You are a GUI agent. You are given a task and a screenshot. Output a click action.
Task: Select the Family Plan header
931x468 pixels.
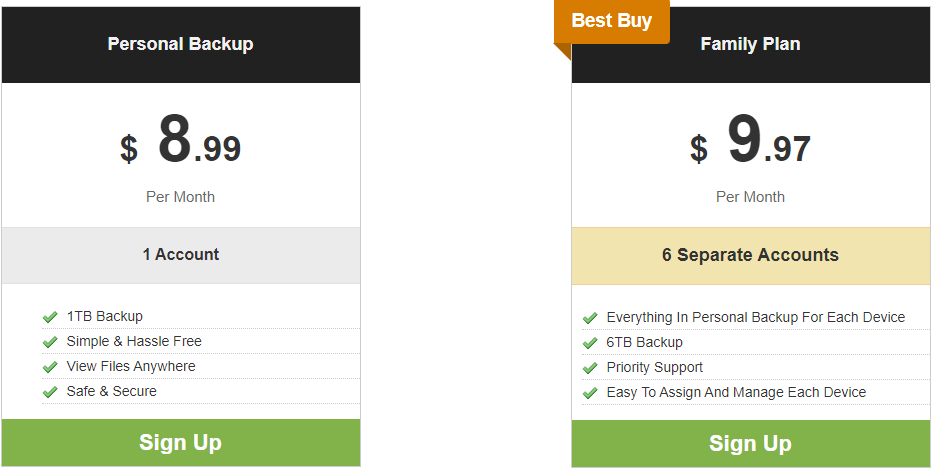pos(750,44)
